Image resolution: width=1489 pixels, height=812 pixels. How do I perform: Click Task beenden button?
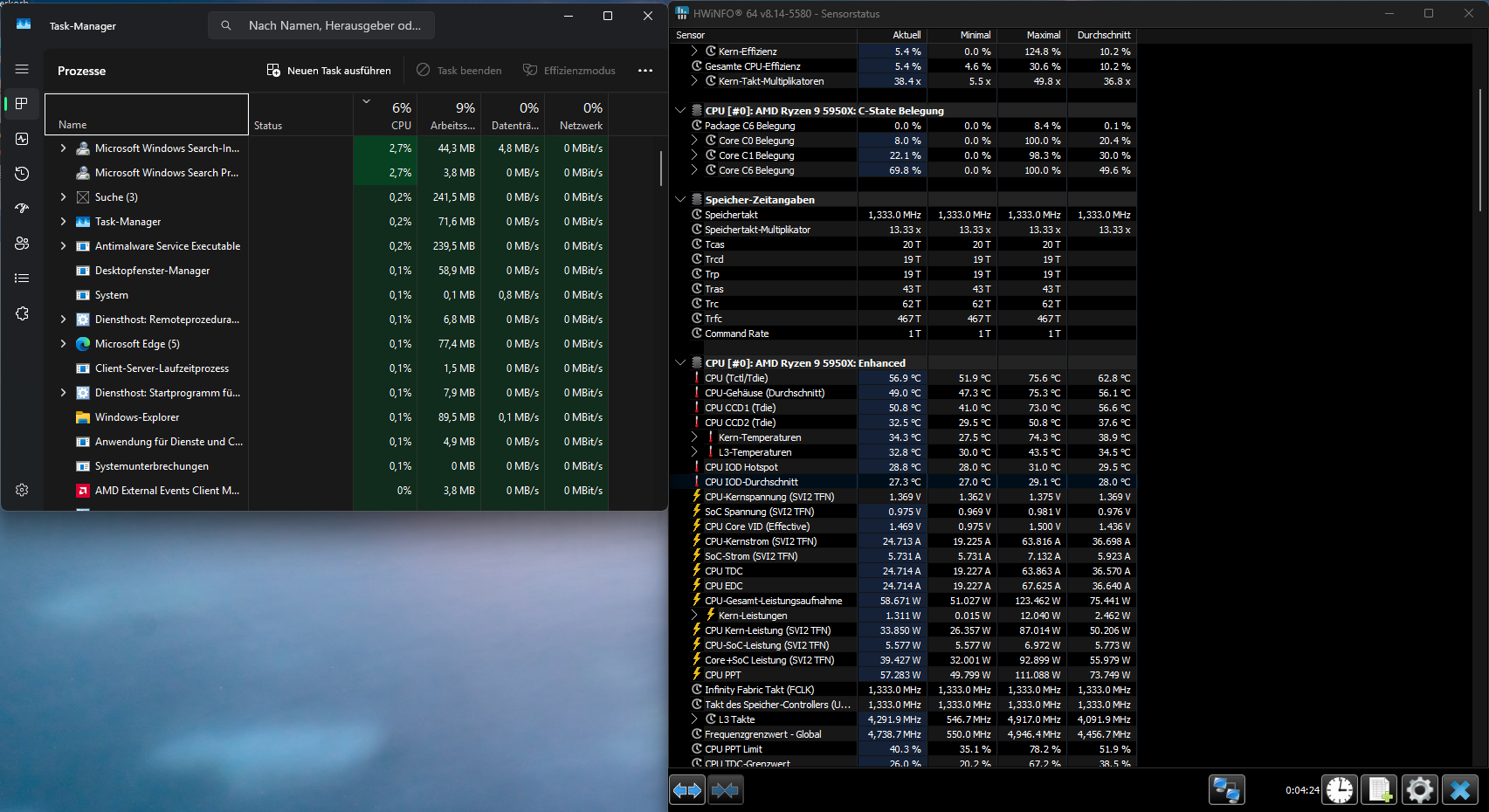[x=459, y=71]
